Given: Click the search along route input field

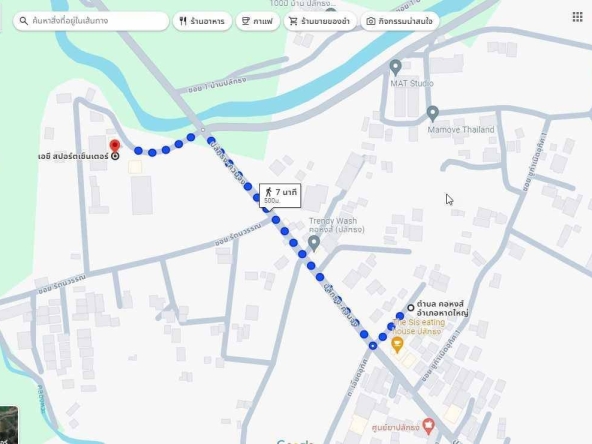Looking at the screenshot, I should [91, 21].
